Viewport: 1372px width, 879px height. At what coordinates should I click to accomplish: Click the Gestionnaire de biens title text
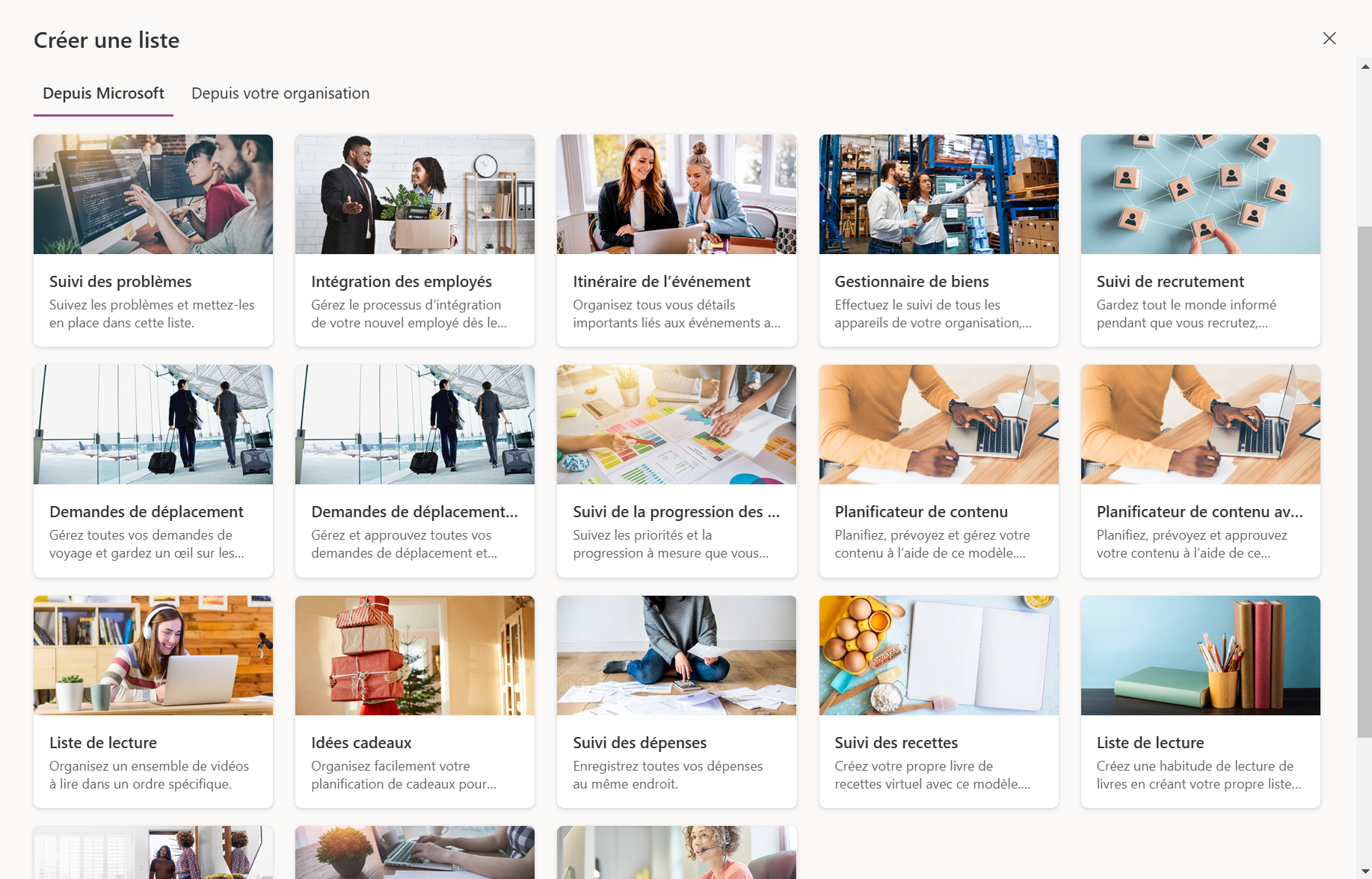pos(911,282)
